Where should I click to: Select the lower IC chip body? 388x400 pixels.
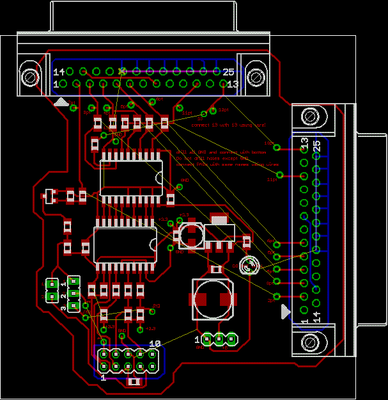coord(125,244)
